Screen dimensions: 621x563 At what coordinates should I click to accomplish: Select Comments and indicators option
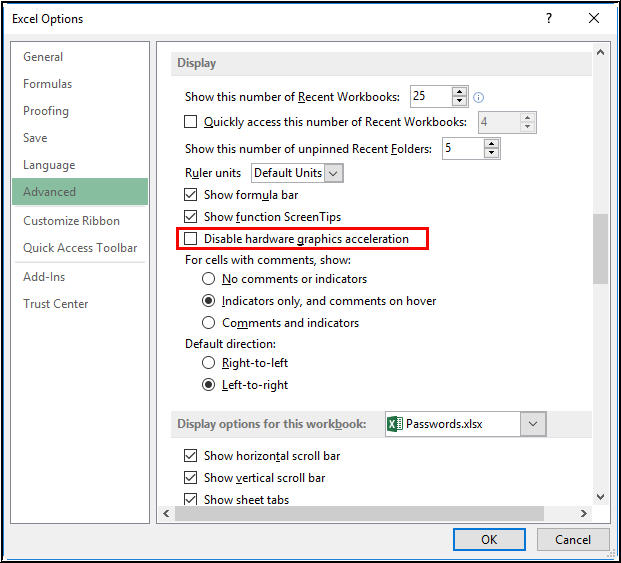(x=208, y=323)
